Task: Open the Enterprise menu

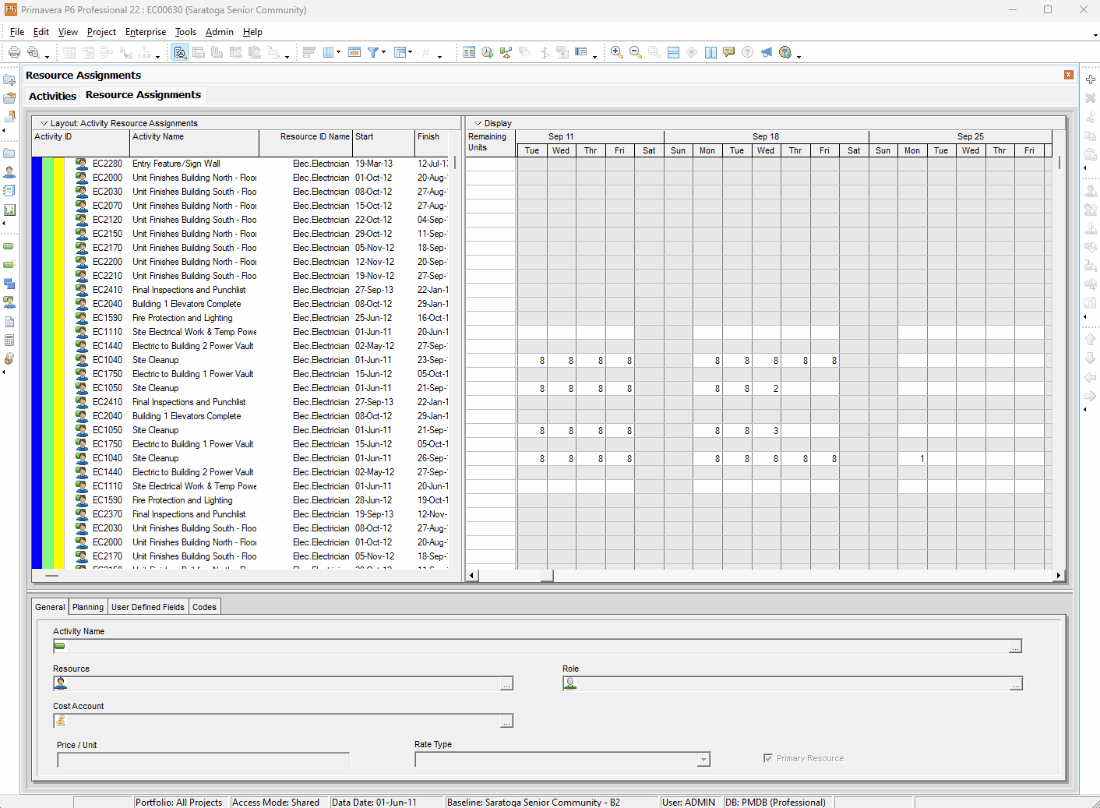Action: tap(145, 32)
